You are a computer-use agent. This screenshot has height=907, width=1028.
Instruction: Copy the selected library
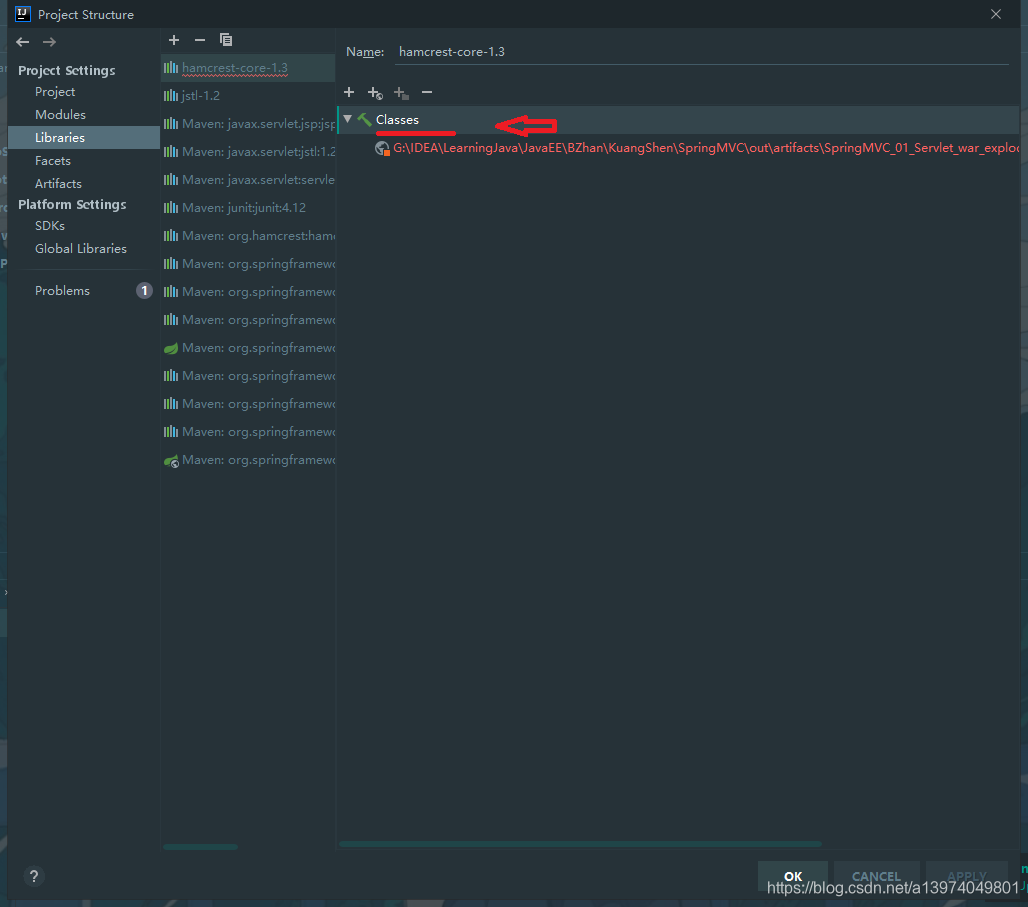(226, 40)
